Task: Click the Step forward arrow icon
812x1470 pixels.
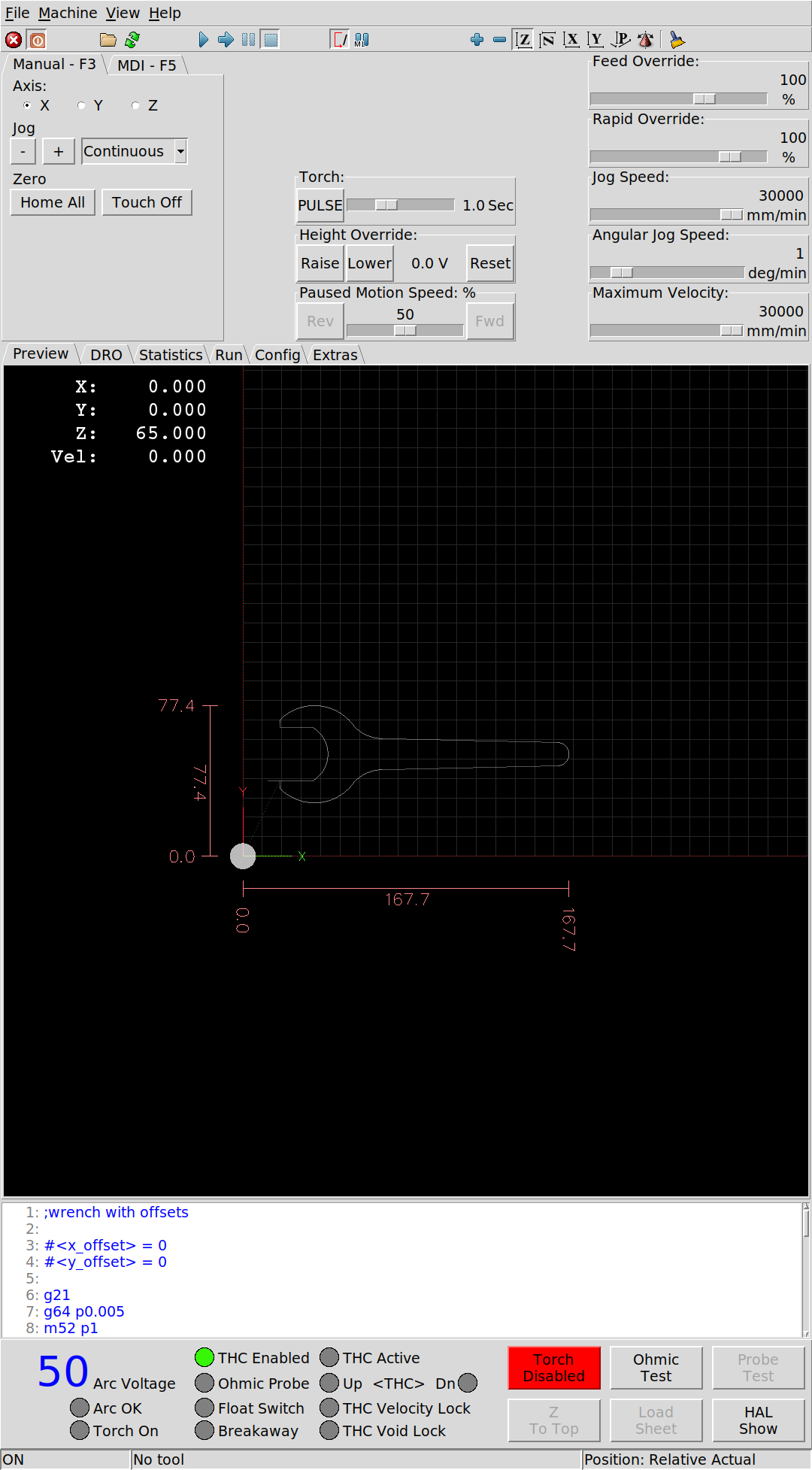Action: coord(226,40)
